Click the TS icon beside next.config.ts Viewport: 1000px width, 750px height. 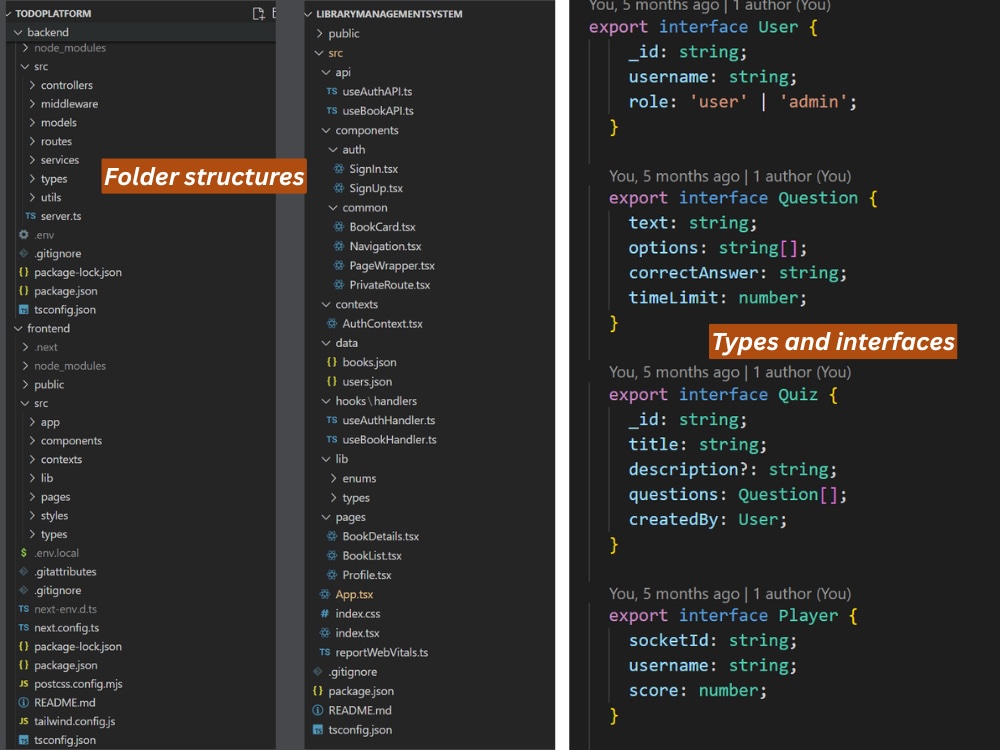click(x=24, y=628)
